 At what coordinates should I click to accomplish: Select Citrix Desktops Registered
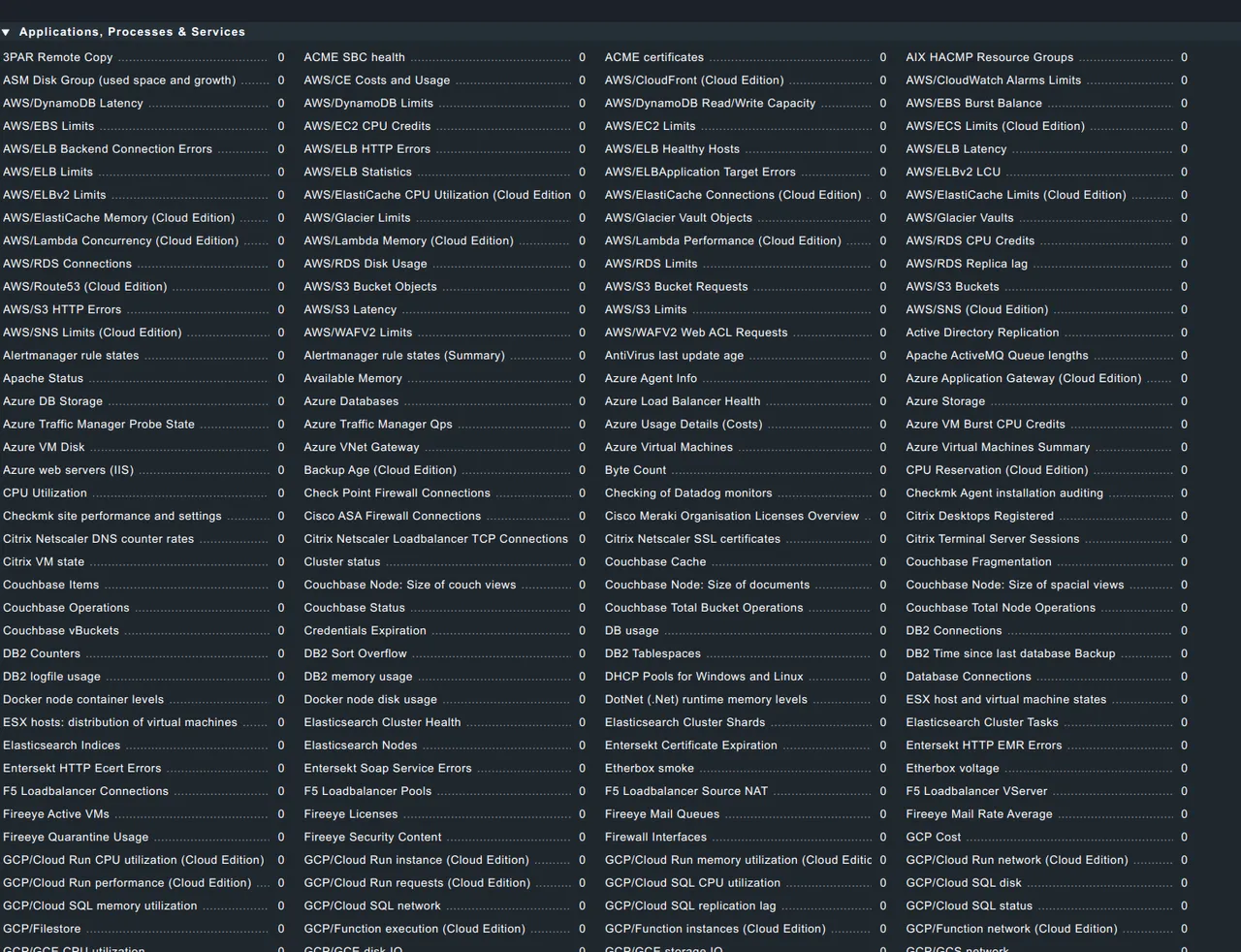[979, 517]
